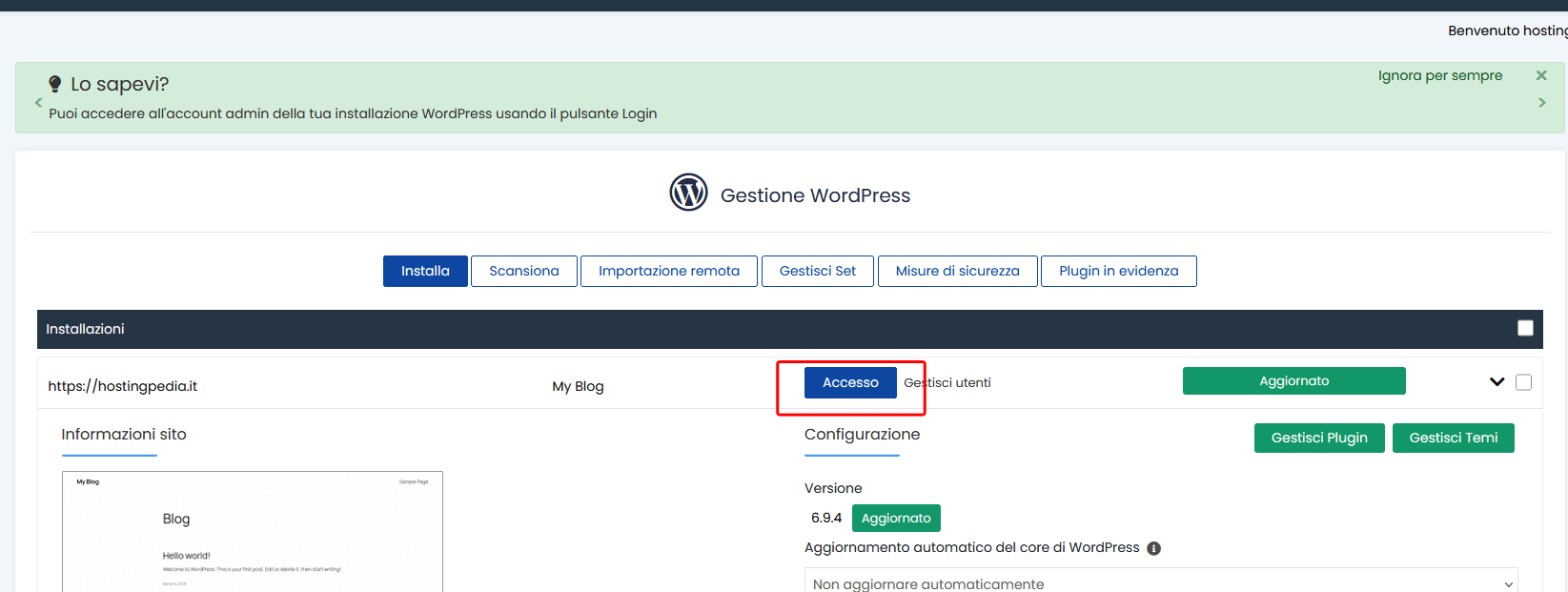Open Plugin in evidenza tab

point(1119,271)
